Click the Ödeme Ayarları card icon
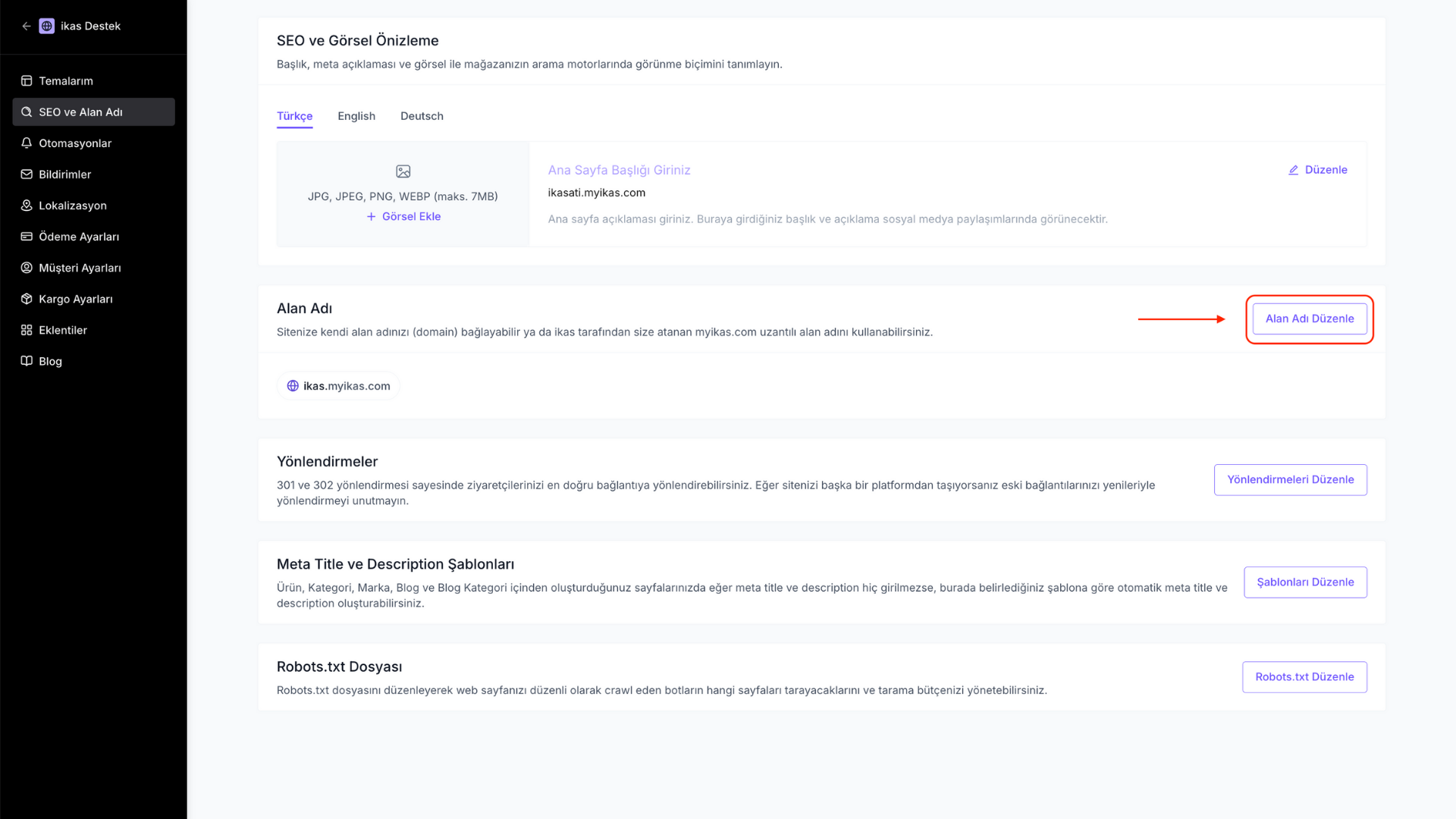The image size is (1456, 819). click(x=27, y=236)
